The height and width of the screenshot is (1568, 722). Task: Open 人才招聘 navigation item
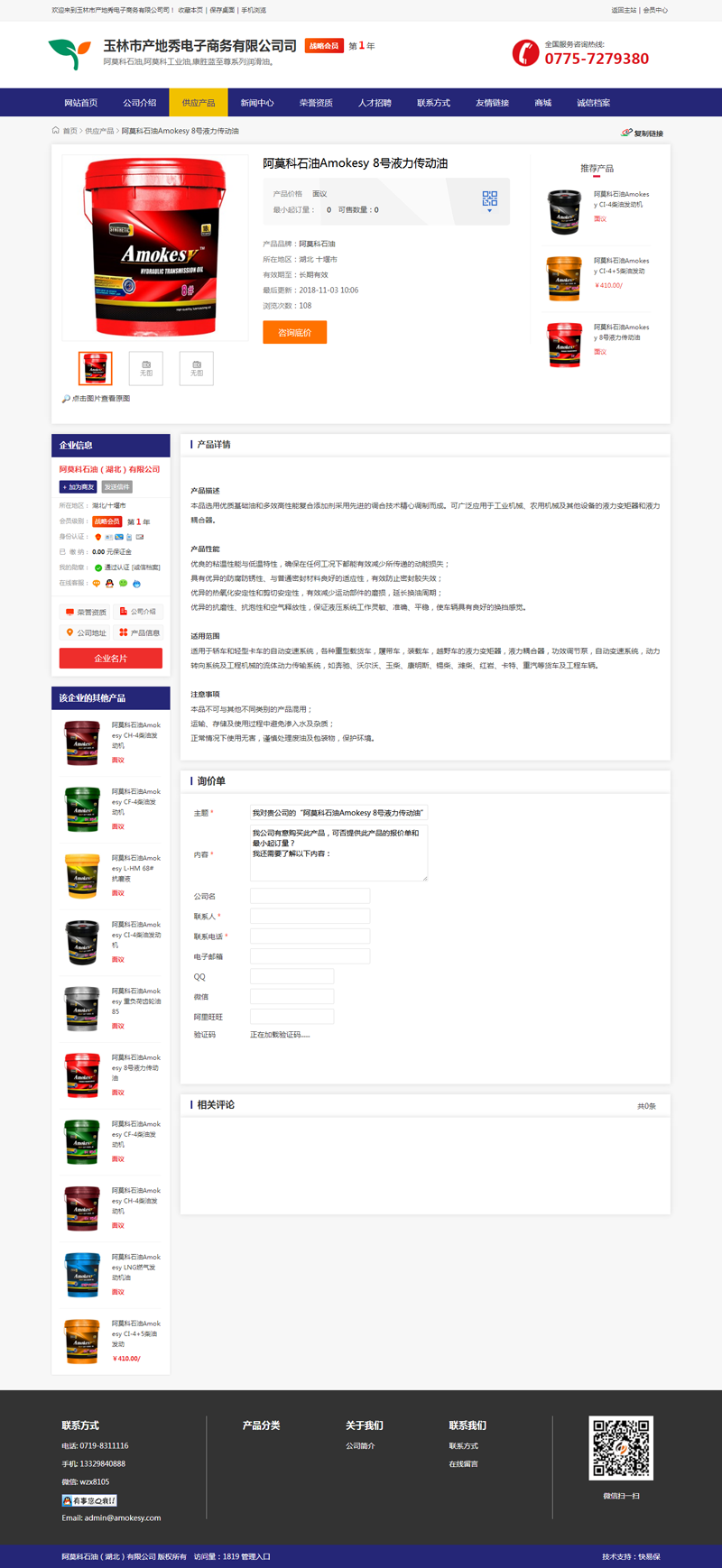[375, 103]
